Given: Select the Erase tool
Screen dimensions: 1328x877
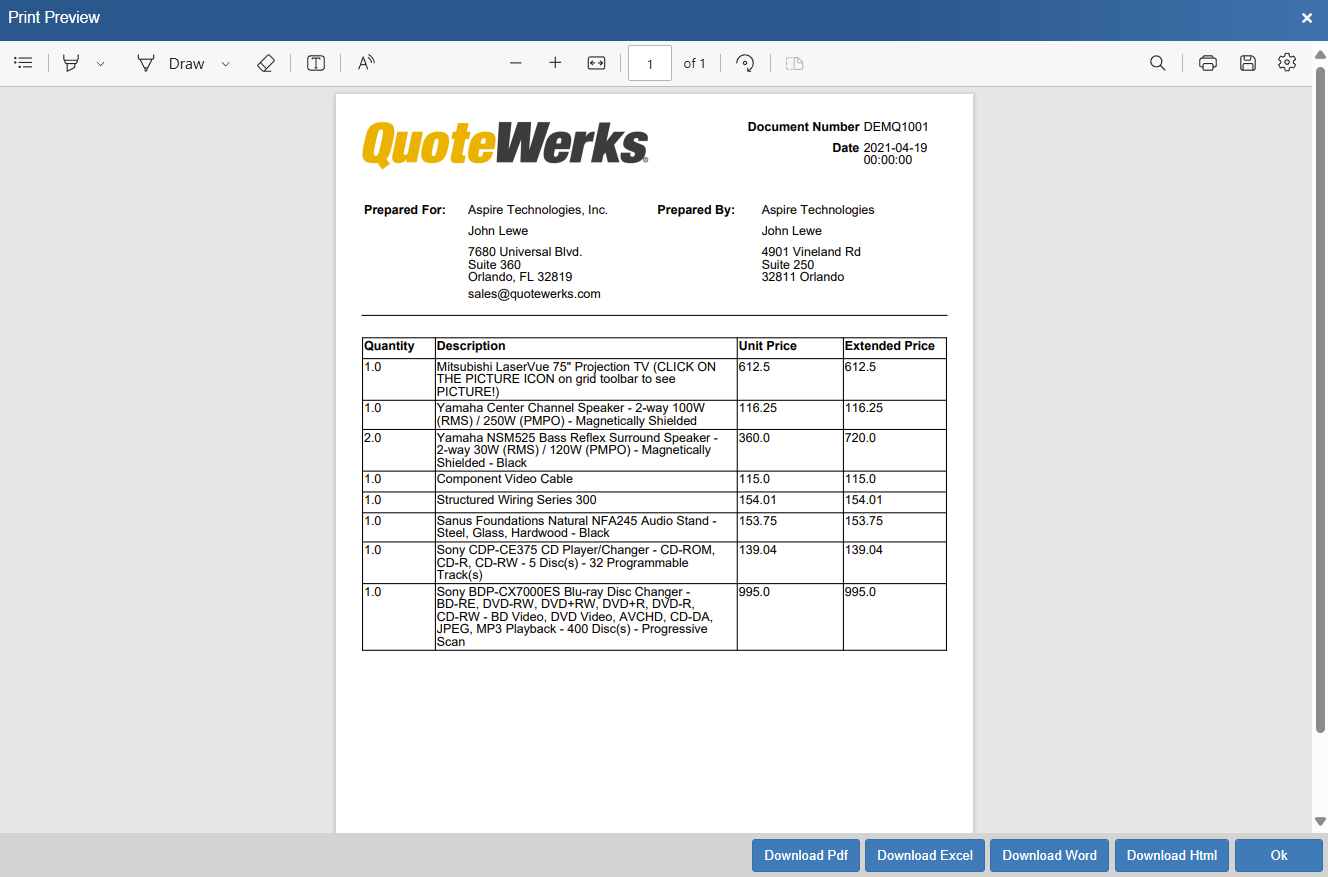Looking at the screenshot, I should pos(265,63).
